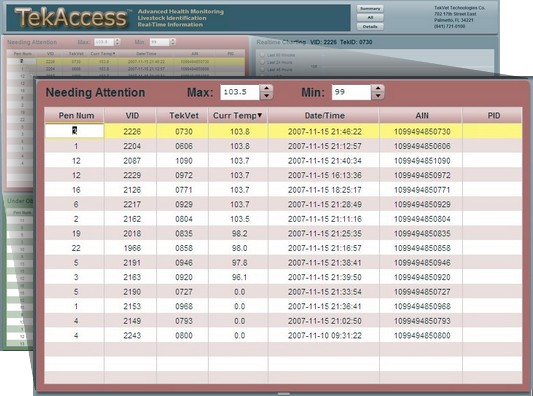Viewport: 533px width, 396px height.
Task: Click the highlighted Pen Num edit cell
Action: tap(74, 131)
